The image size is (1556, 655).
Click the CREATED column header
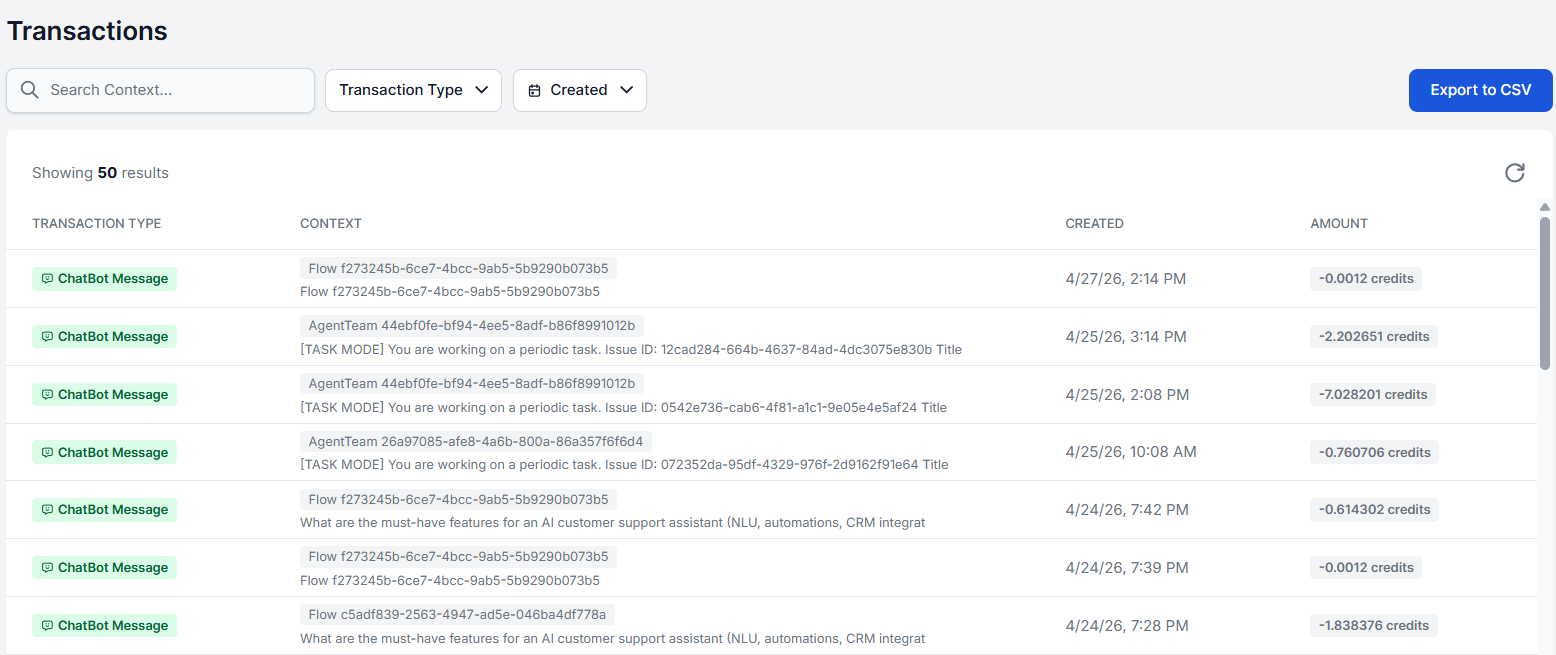[x=1094, y=224]
